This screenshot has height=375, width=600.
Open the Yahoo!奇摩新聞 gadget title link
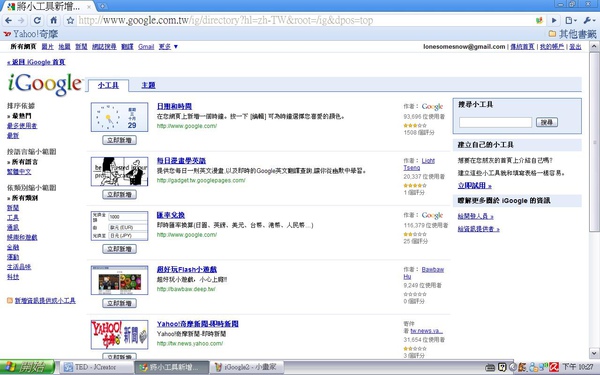pyautogui.click(x=197, y=324)
